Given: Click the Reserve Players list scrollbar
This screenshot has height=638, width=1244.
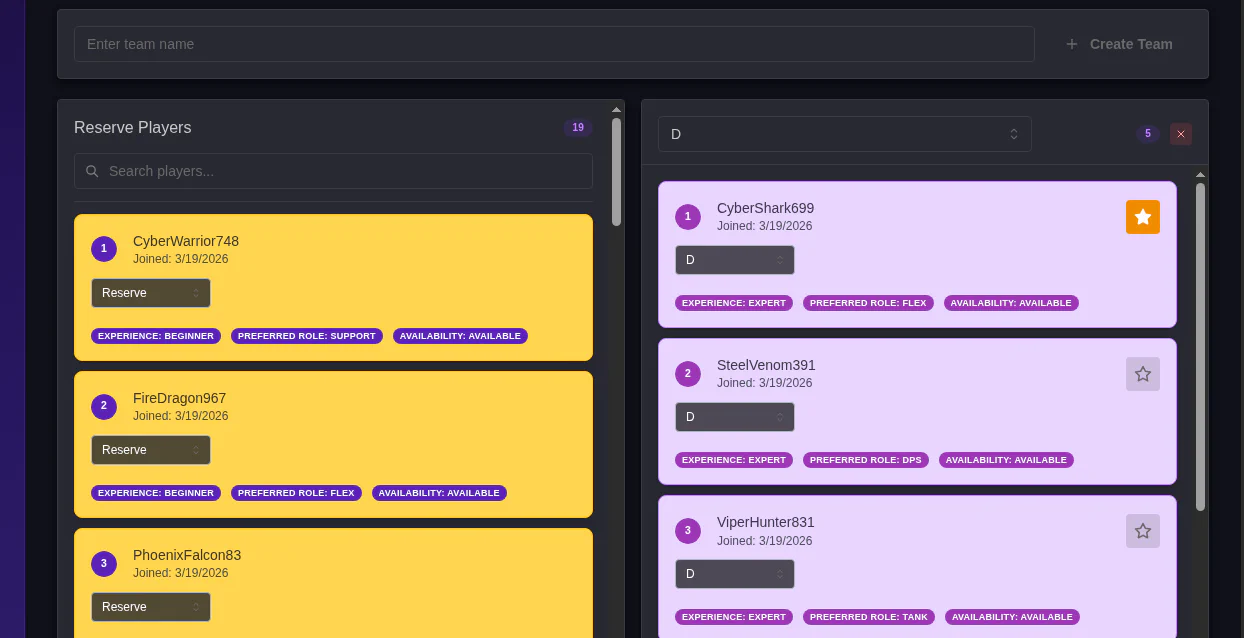Looking at the screenshot, I should pyautogui.click(x=616, y=172).
